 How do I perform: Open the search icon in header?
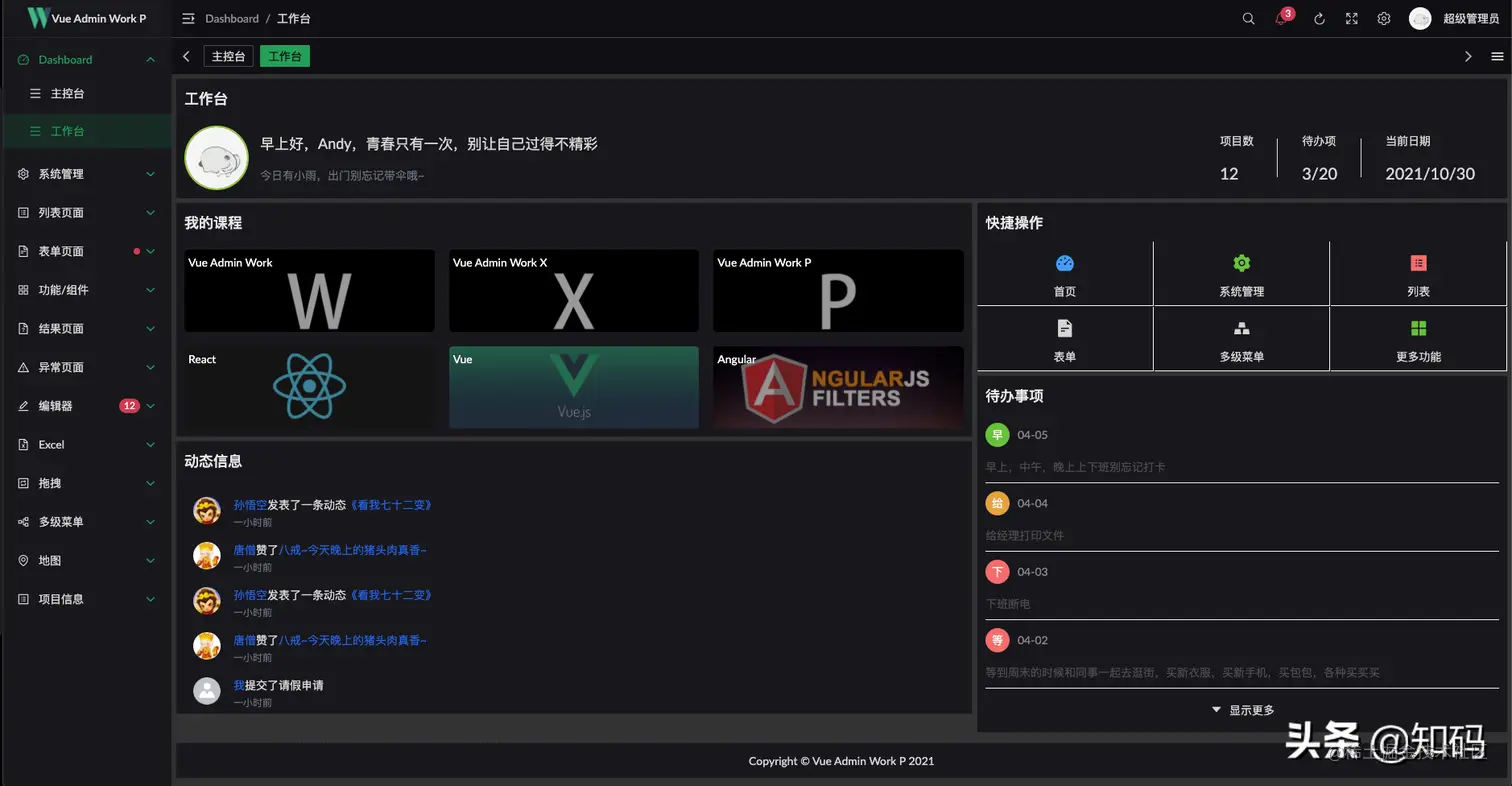pos(1248,19)
